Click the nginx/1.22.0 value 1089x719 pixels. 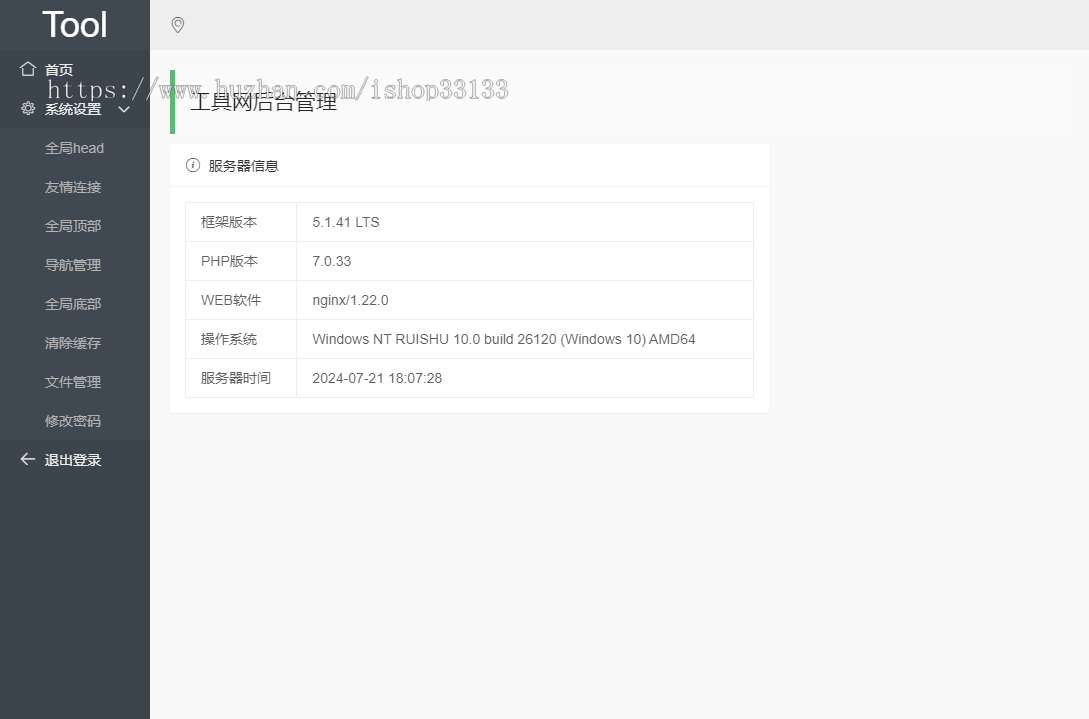coord(350,300)
